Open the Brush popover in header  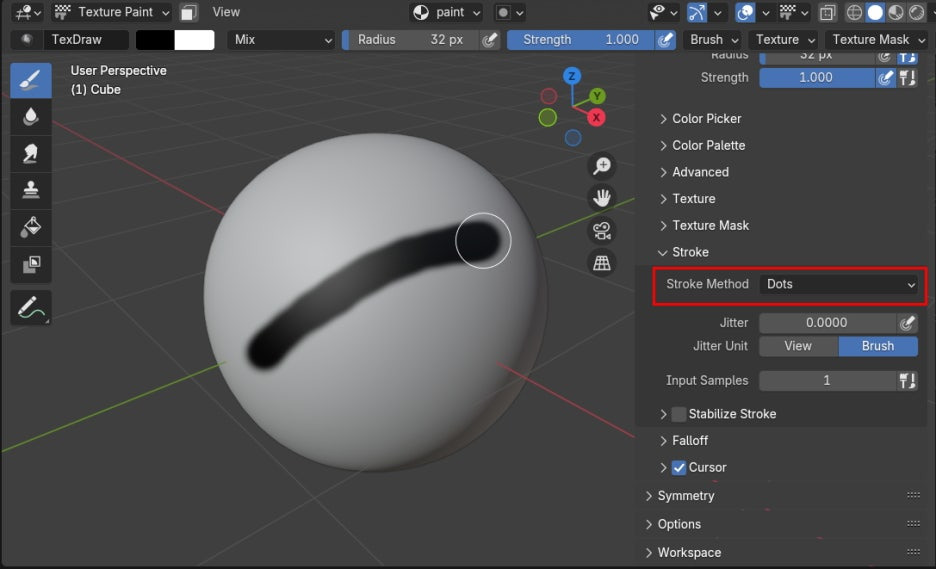point(714,39)
